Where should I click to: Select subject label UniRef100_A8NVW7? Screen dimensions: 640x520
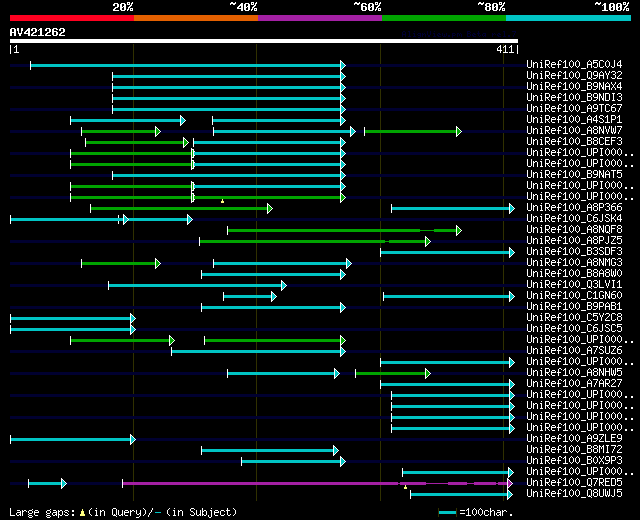pyautogui.click(x=574, y=130)
